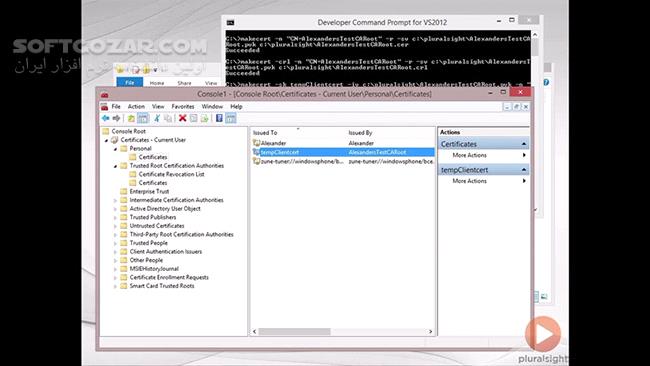
Task: Select Certificate Enrollment Requests folder
Action: coord(169,277)
